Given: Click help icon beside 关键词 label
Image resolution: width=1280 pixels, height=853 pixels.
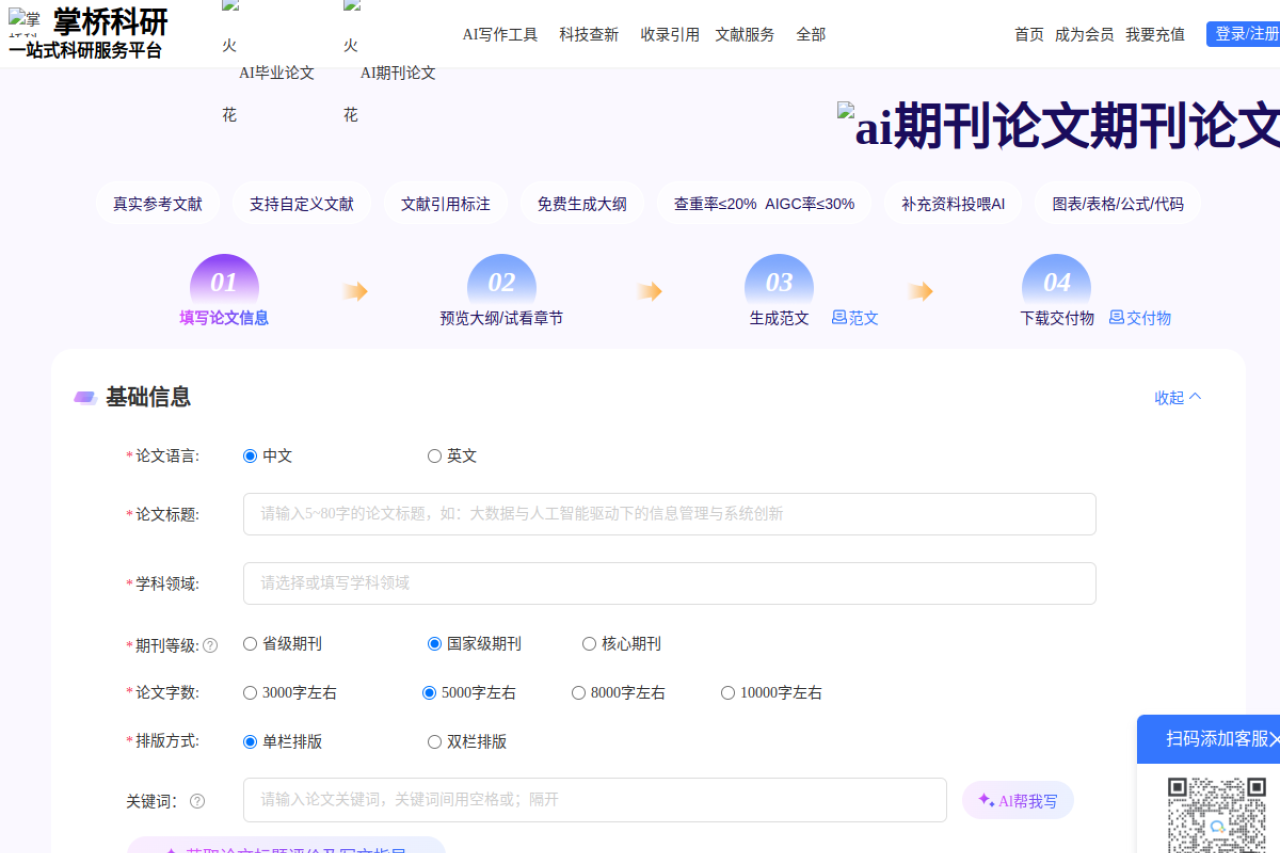Looking at the screenshot, I should [197, 801].
